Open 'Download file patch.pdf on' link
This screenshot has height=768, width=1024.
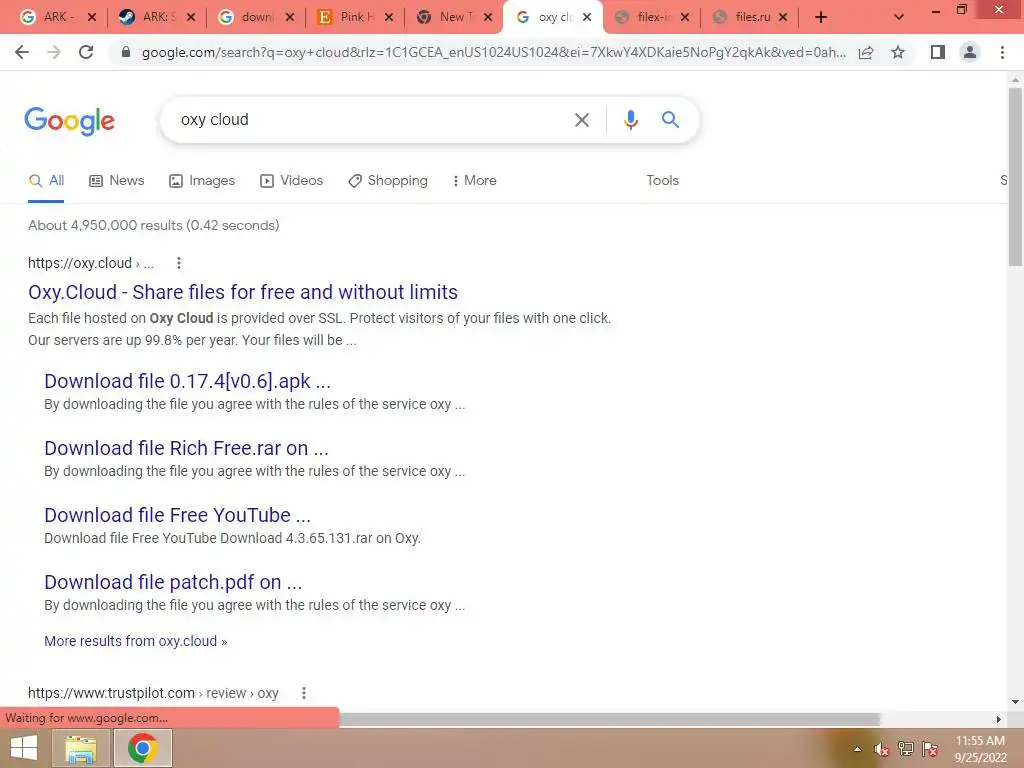[x=173, y=582]
